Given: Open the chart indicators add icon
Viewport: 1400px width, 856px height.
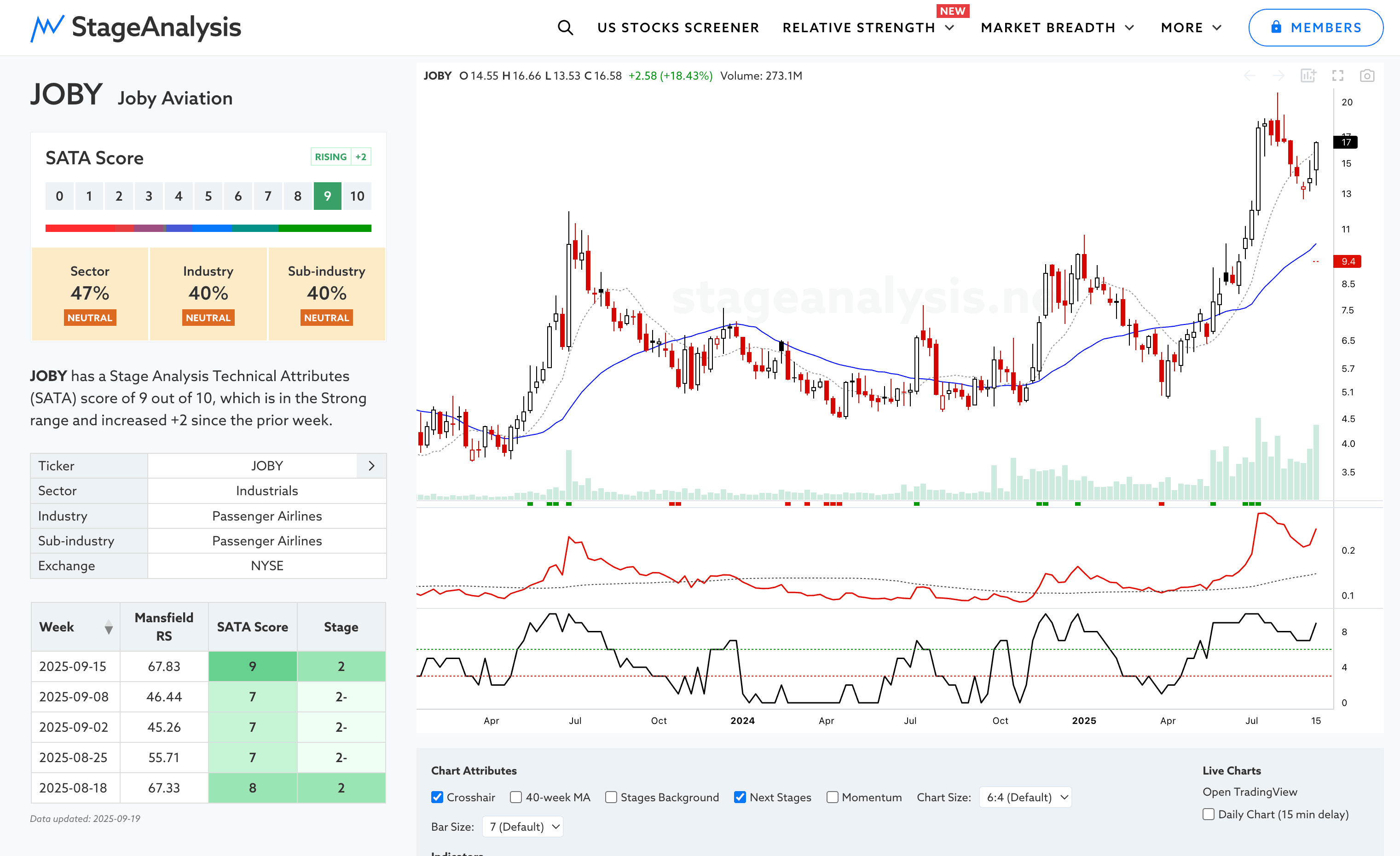Looking at the screenshot, I should click(1308, 75).
